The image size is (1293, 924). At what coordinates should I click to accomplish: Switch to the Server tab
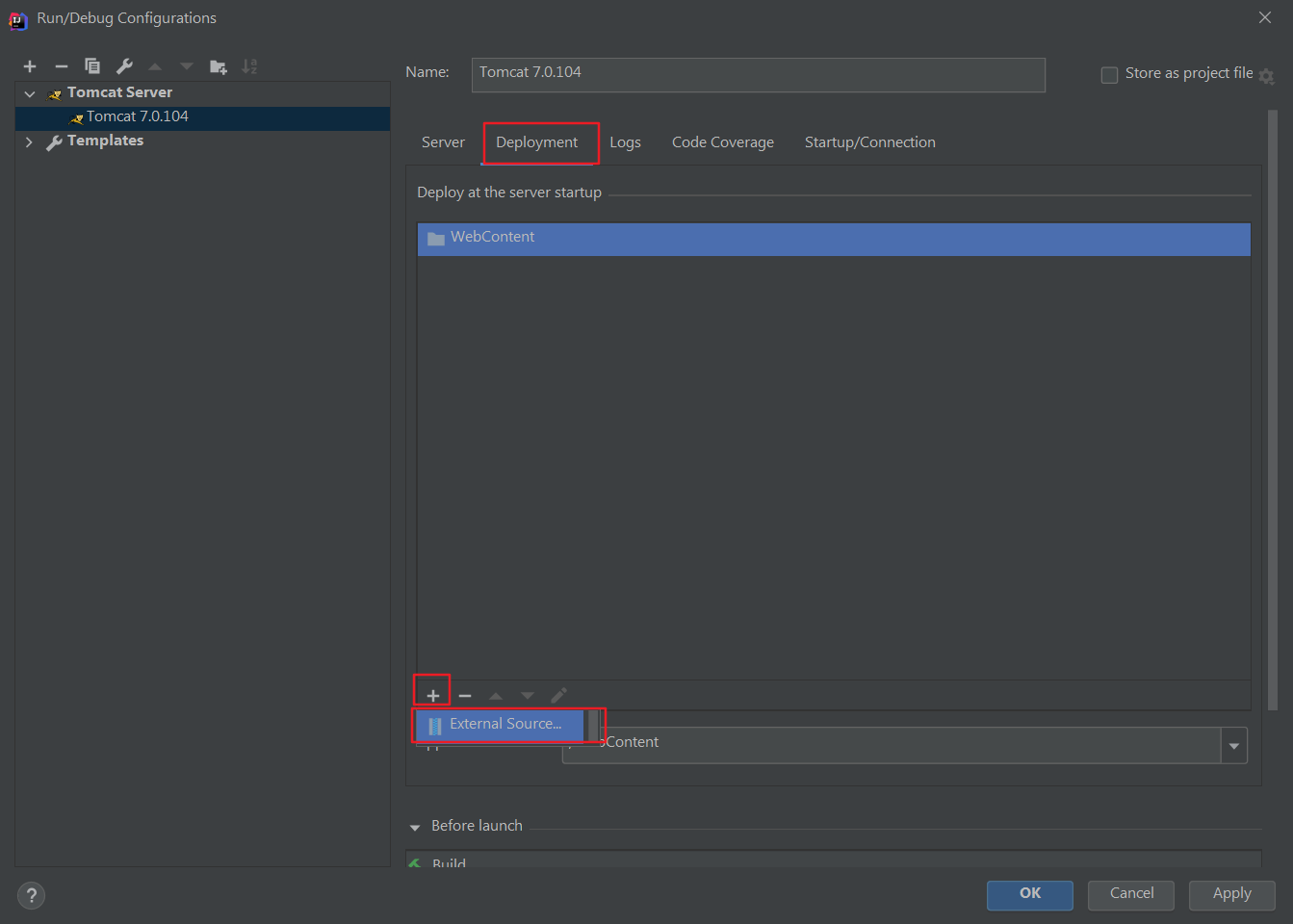click(443, 142)
